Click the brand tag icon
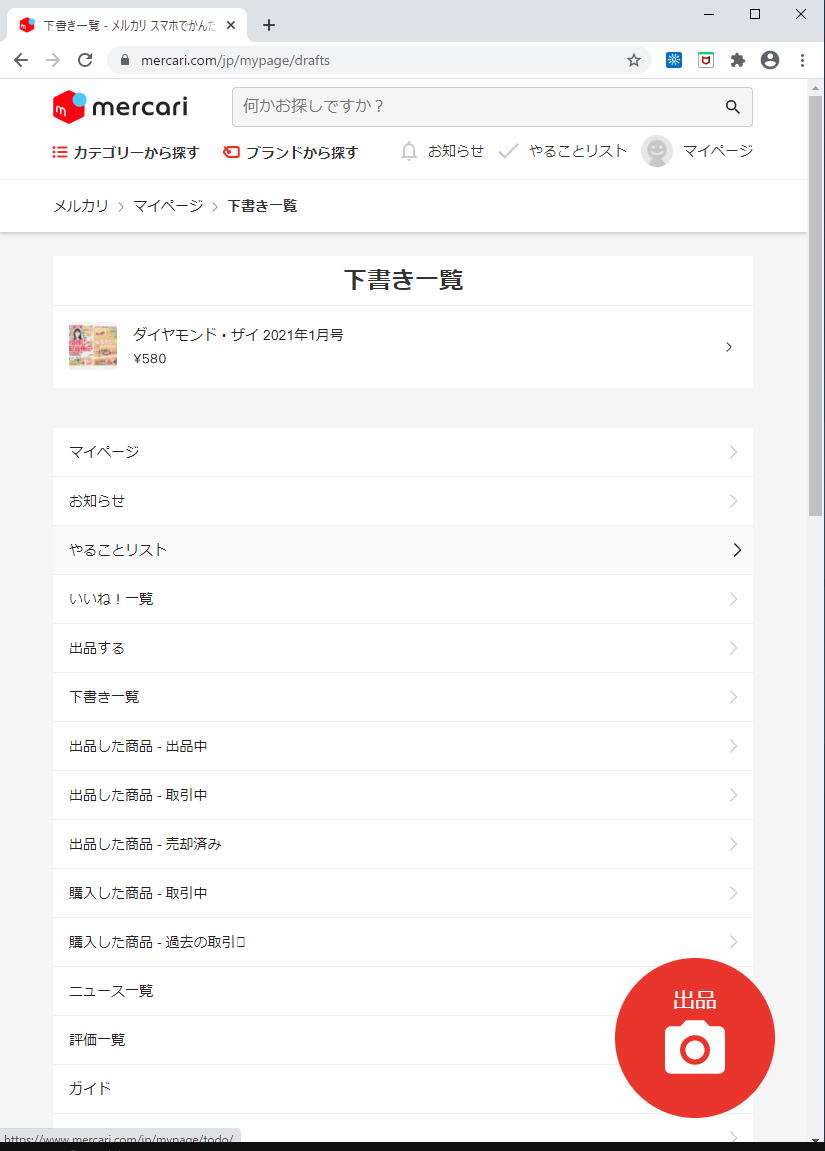Screen dimensions: 825x1151 [231, 152]
